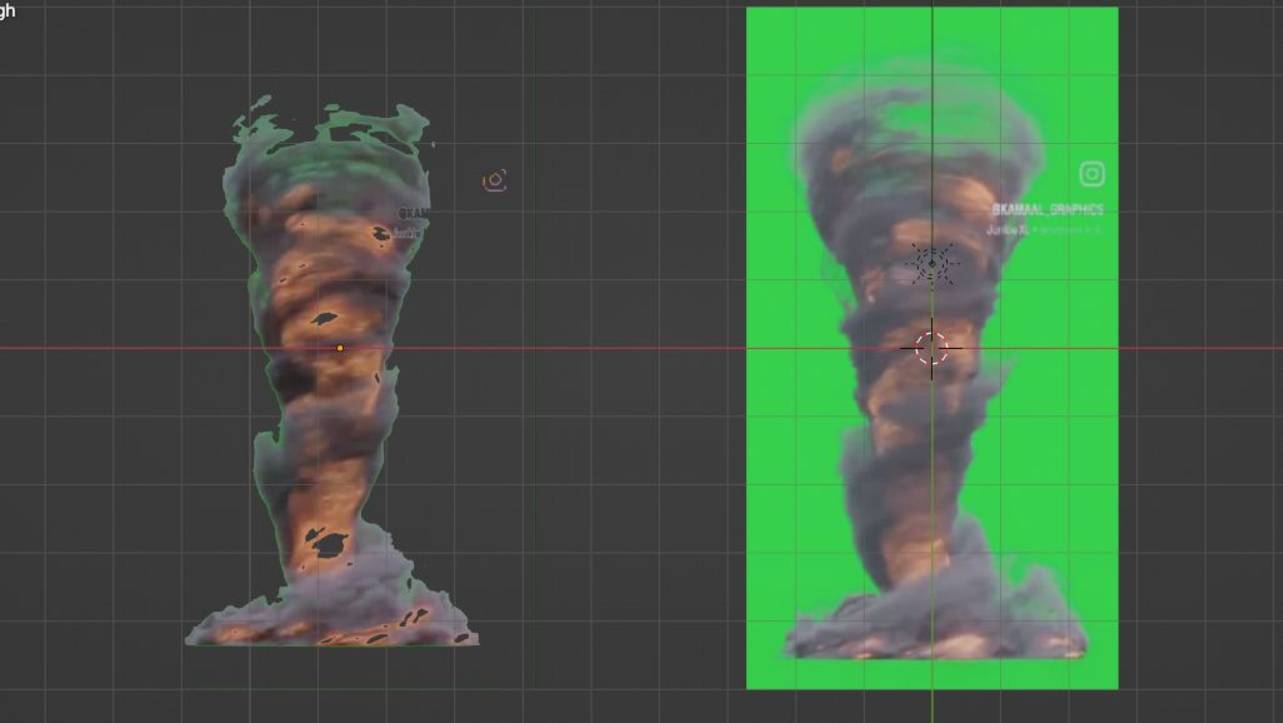Click the orange origin dot of keyed tornado
The width and height of the screenshot is (1283, 723).
click(340, 348)
